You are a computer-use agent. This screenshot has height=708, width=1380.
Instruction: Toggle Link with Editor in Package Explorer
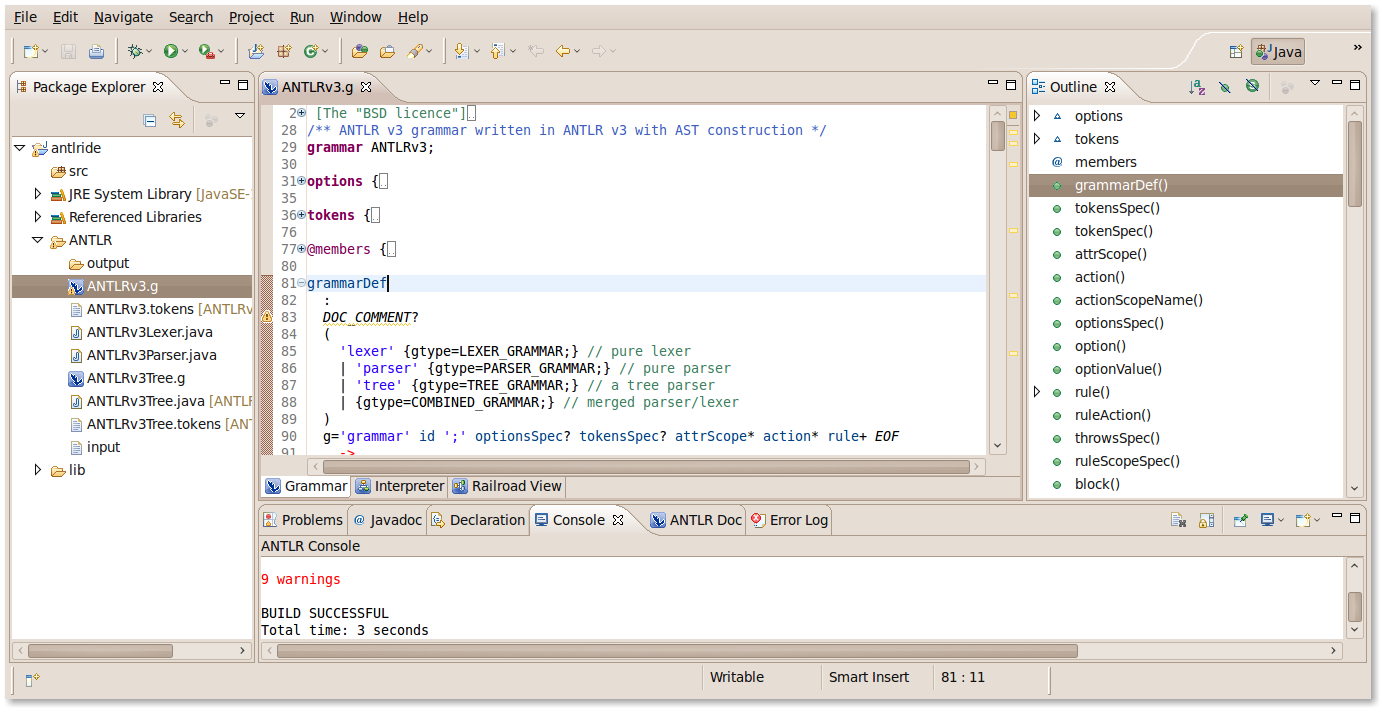tap(177, 121)
